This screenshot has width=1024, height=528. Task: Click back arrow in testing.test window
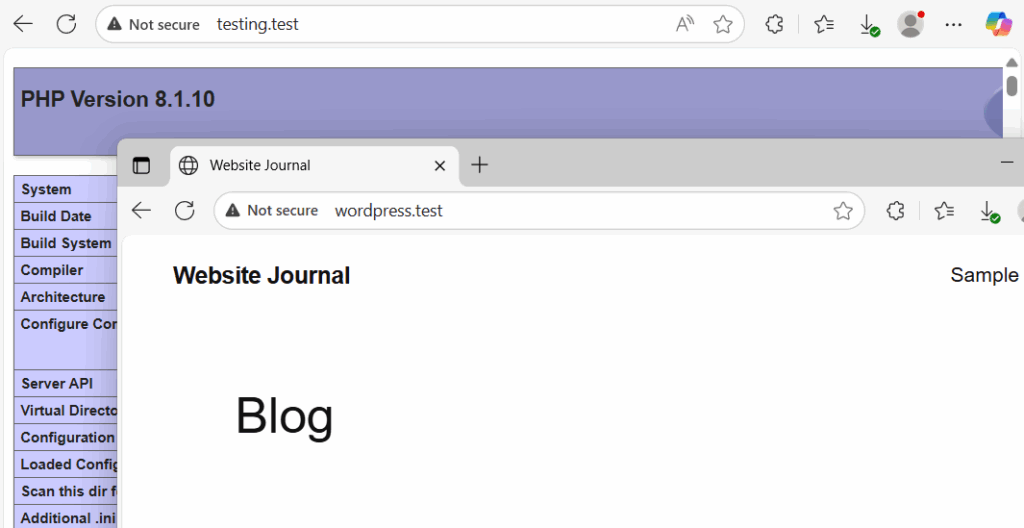(23, 25)
